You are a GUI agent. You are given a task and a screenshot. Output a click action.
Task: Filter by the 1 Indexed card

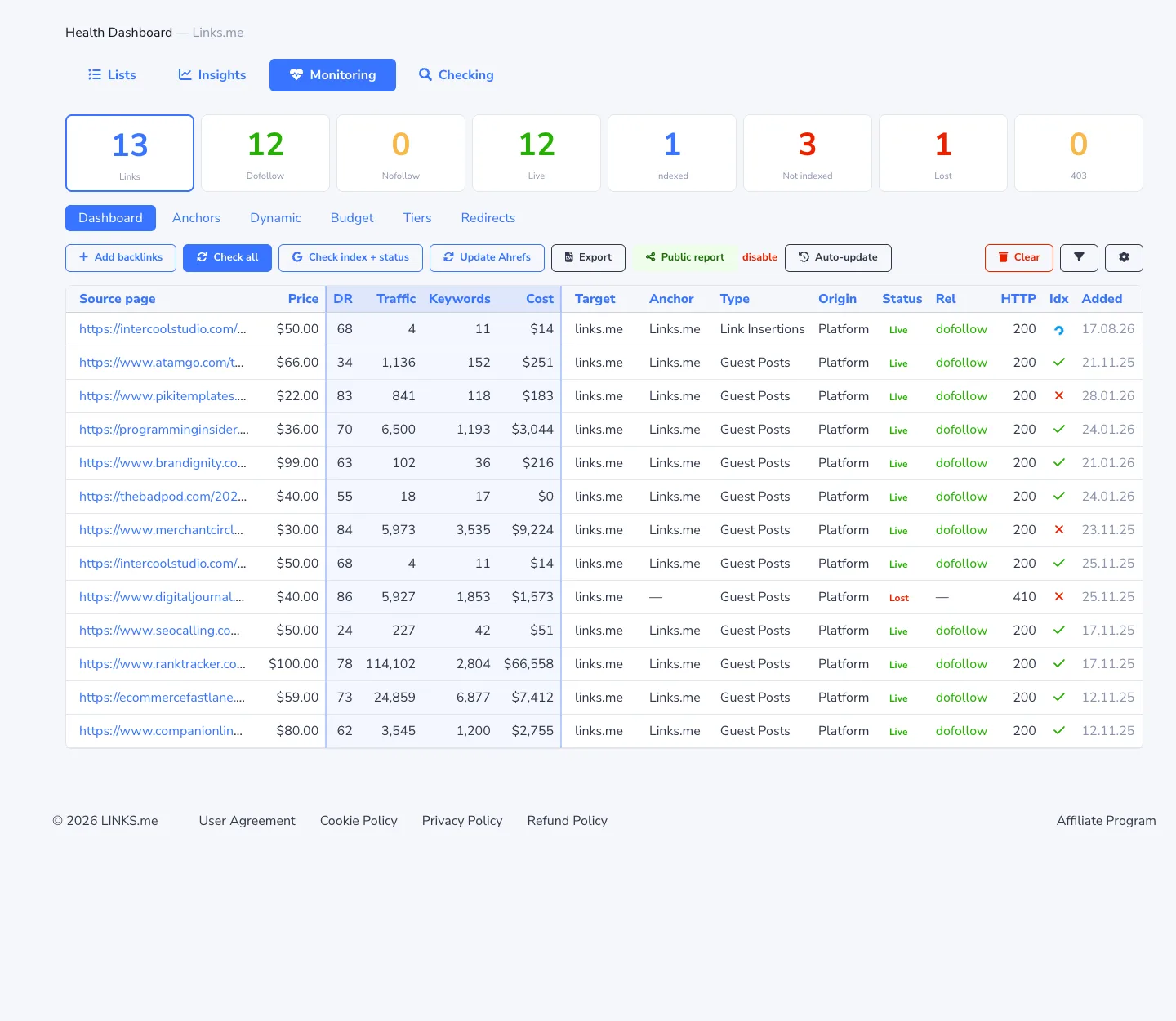tap(672, 153)
